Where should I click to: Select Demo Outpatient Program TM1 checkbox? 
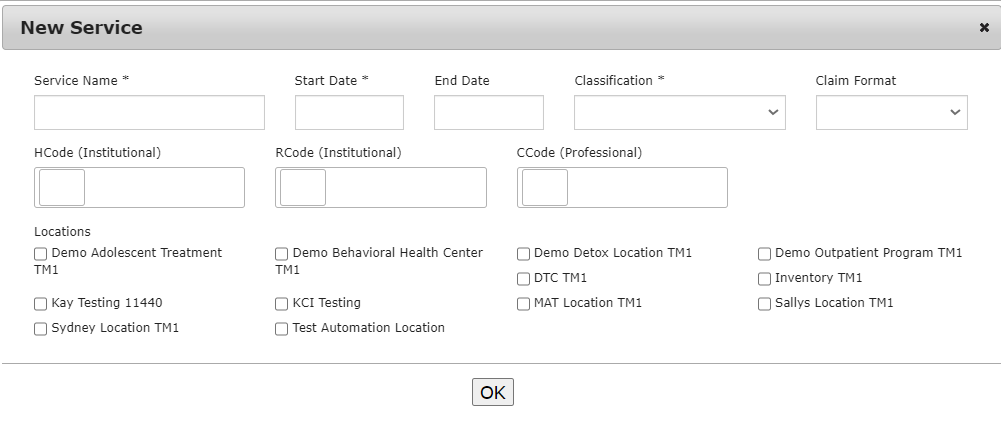coord(765,254)
